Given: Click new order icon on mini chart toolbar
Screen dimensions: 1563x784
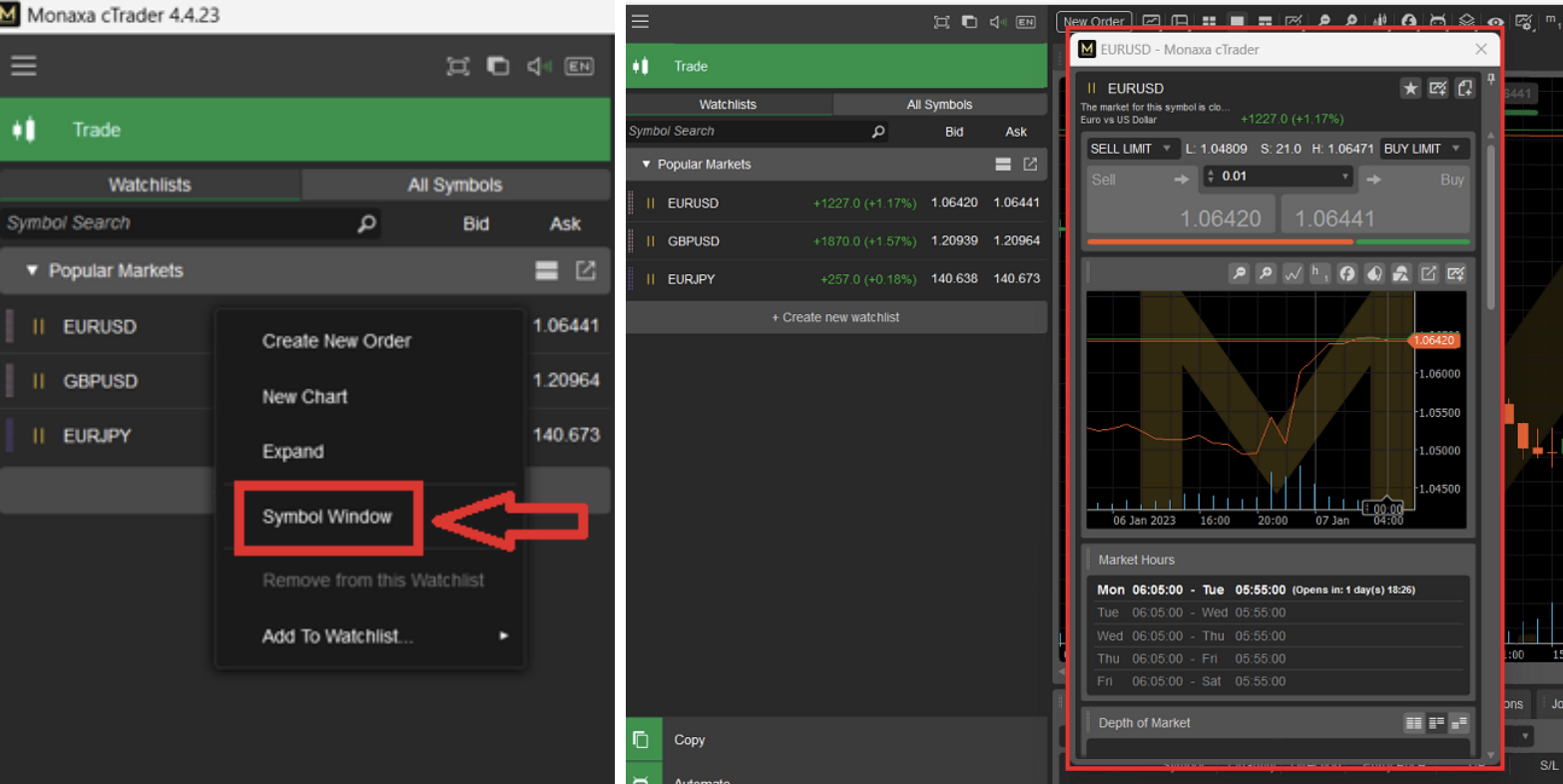Looking at the screenshot, I should [x=1456, y=273].
